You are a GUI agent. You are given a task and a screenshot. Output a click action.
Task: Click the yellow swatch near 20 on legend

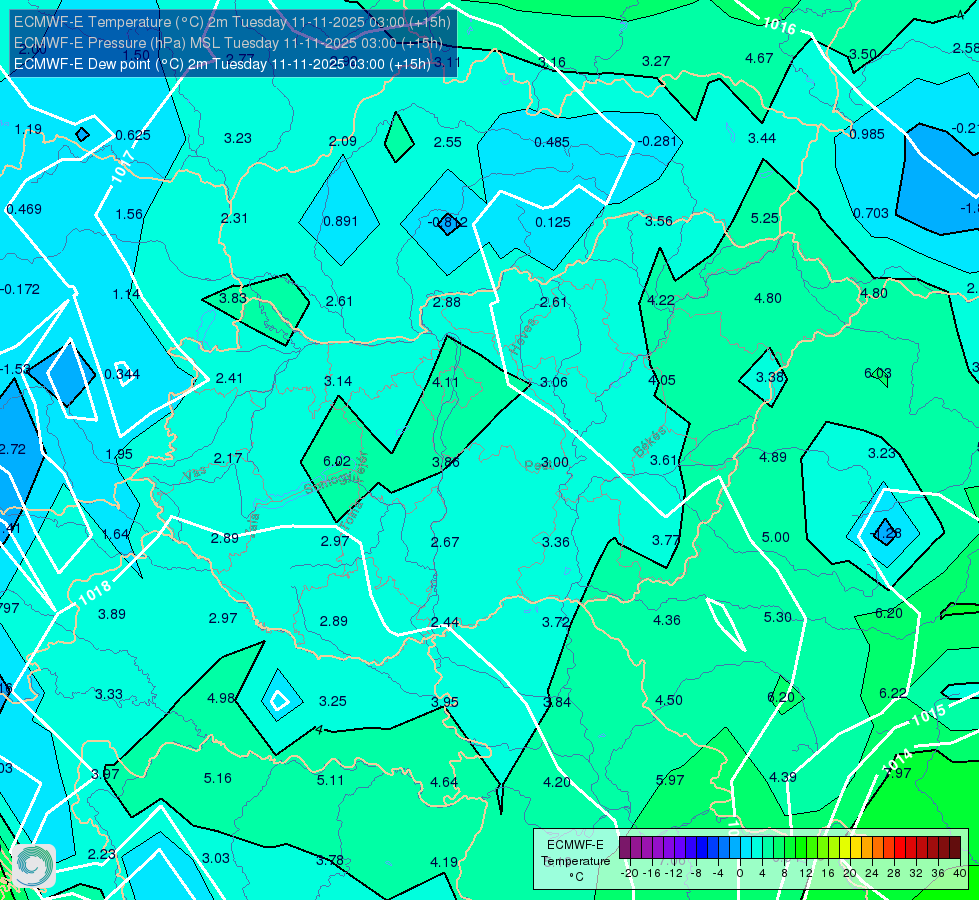tap(845, 848)
